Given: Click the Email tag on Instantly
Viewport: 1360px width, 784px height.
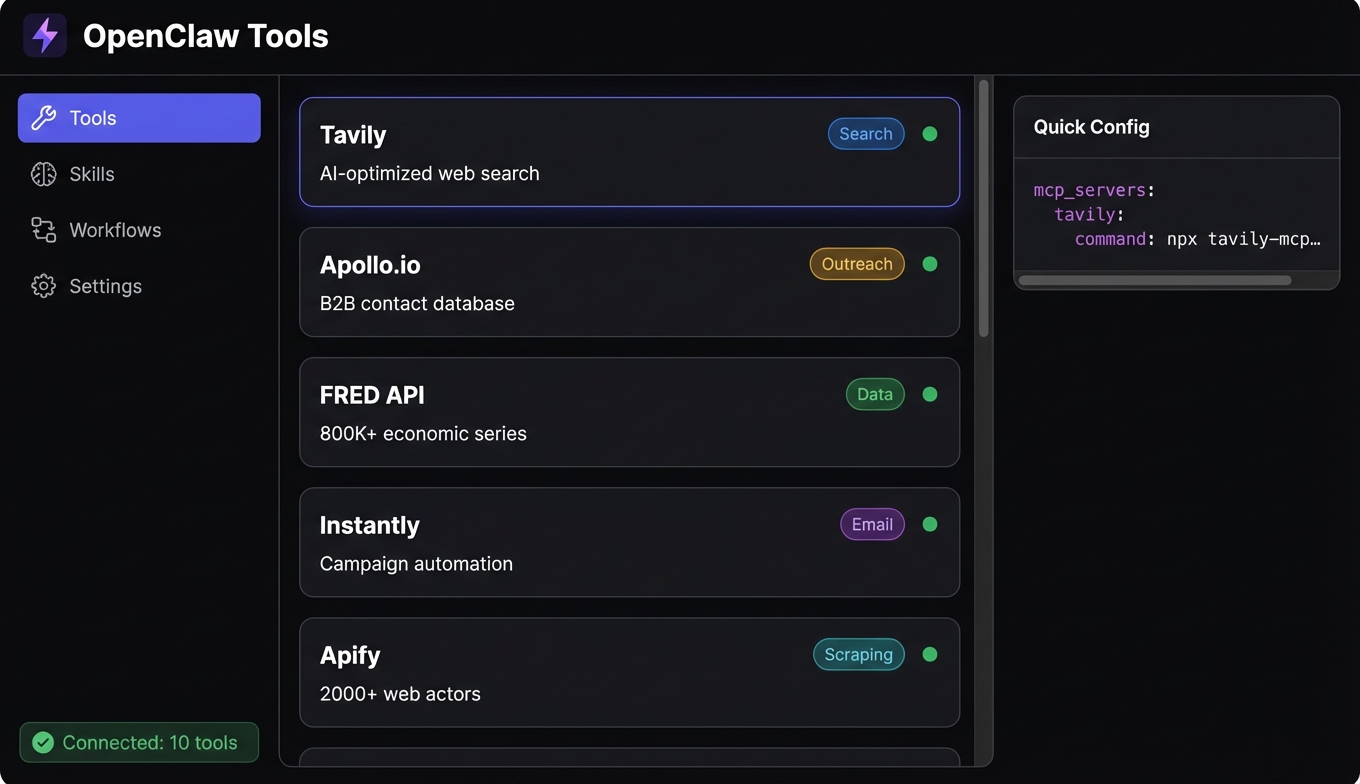Looking at the screenshot, I should 871,524.
